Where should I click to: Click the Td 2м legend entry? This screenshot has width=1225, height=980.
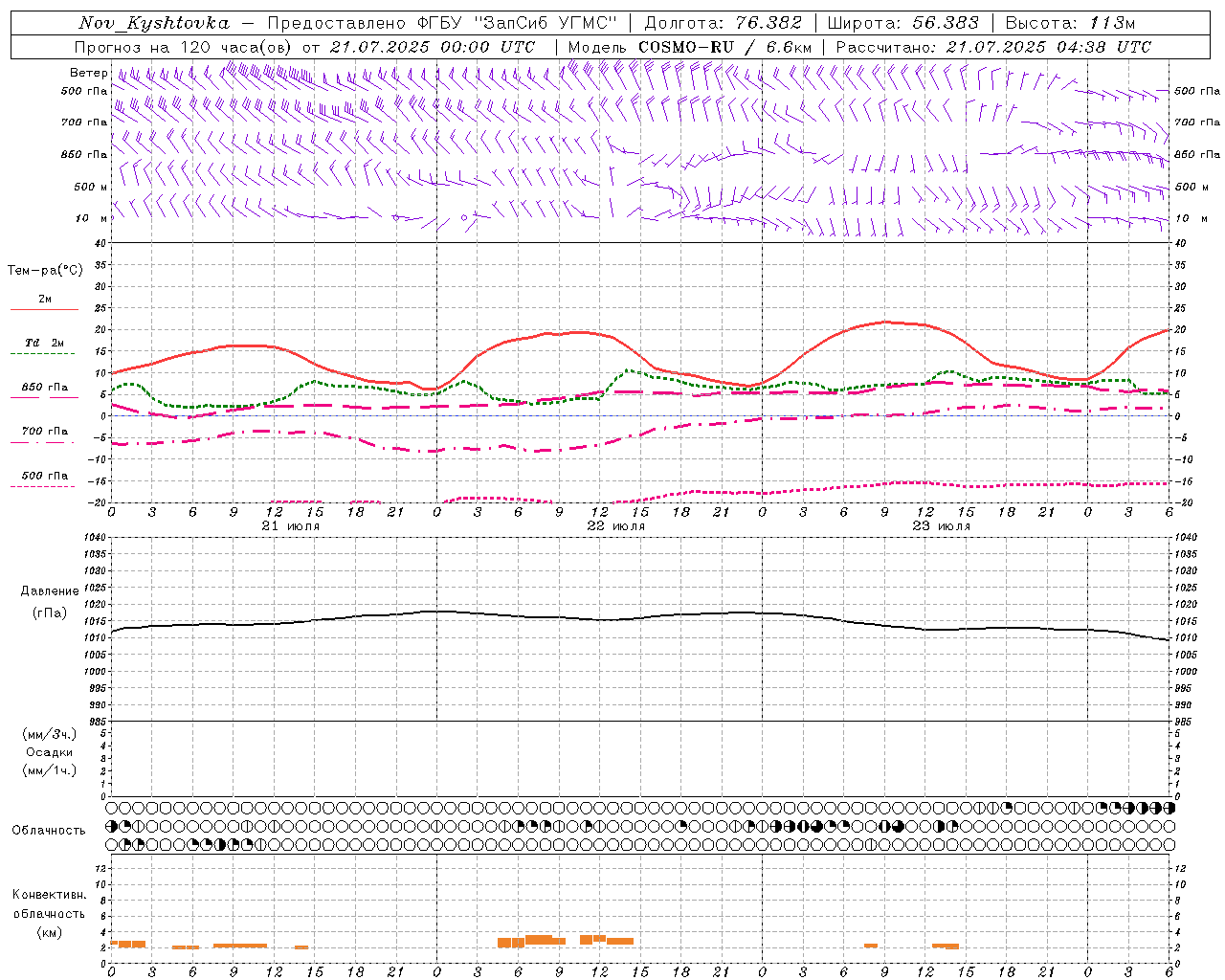pyautogui.click(x=44, y=343)
